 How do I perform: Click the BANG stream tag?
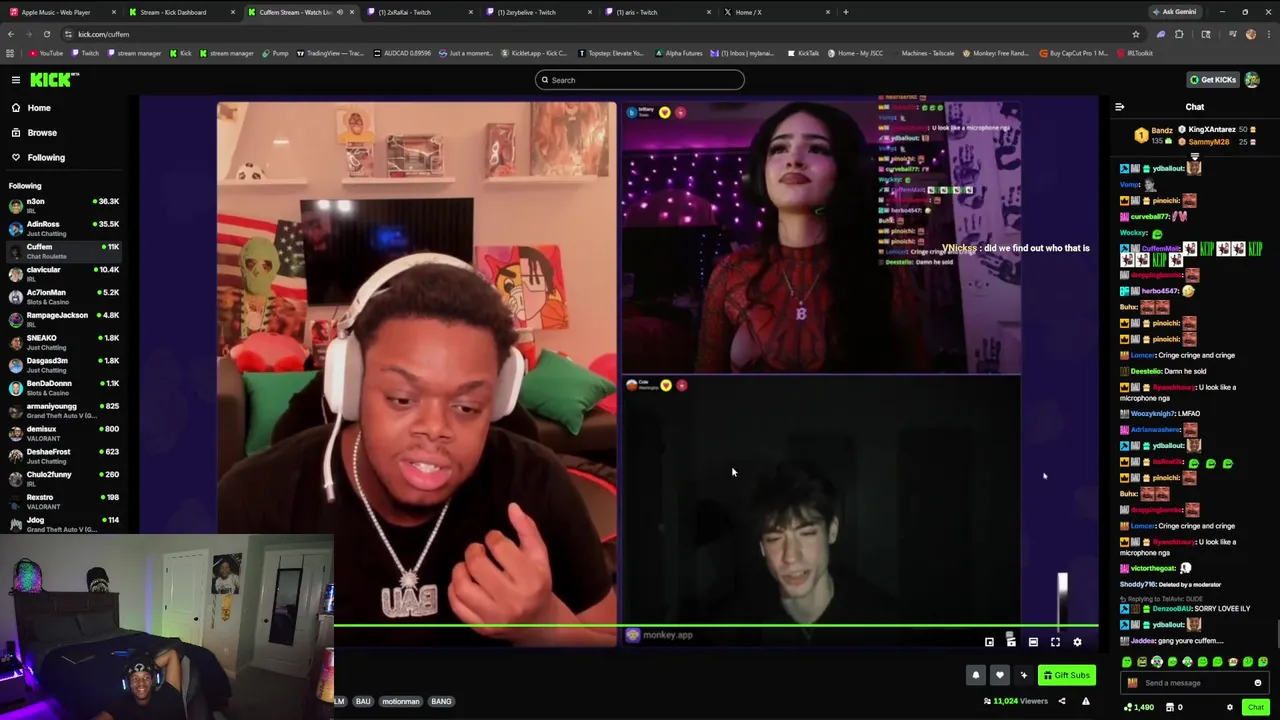point(441,702)
